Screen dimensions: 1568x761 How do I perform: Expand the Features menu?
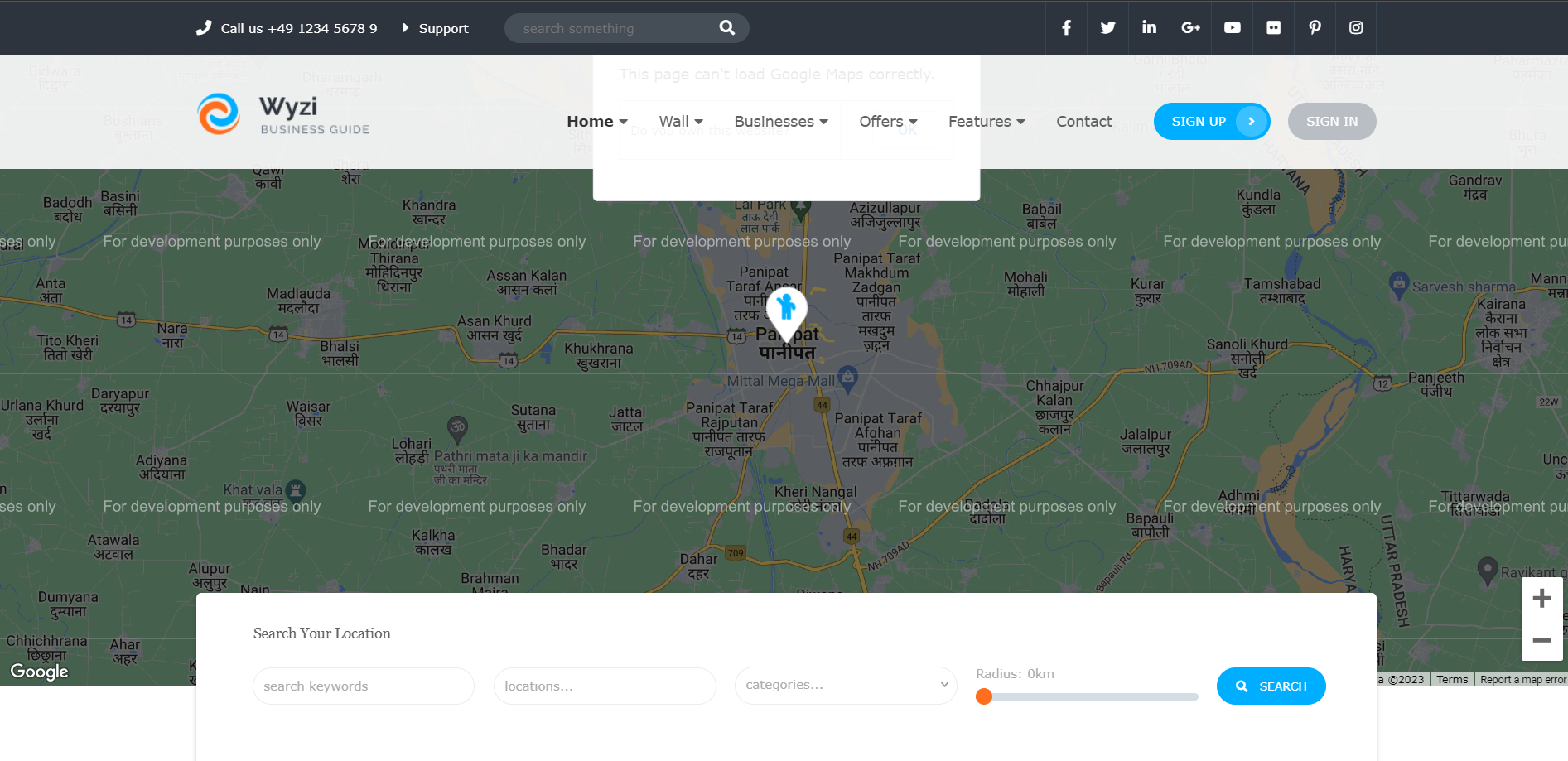987,122
